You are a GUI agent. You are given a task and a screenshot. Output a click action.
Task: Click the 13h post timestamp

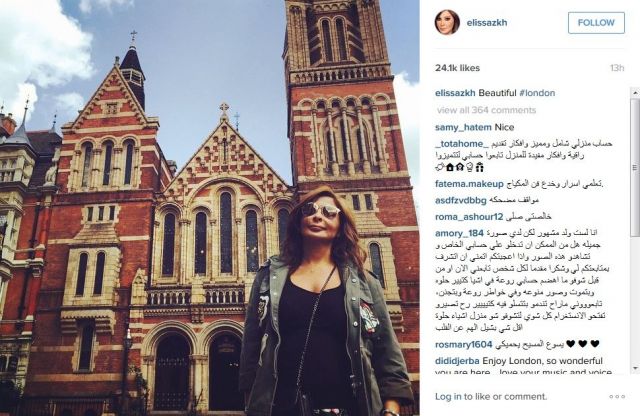coord(617,68)
